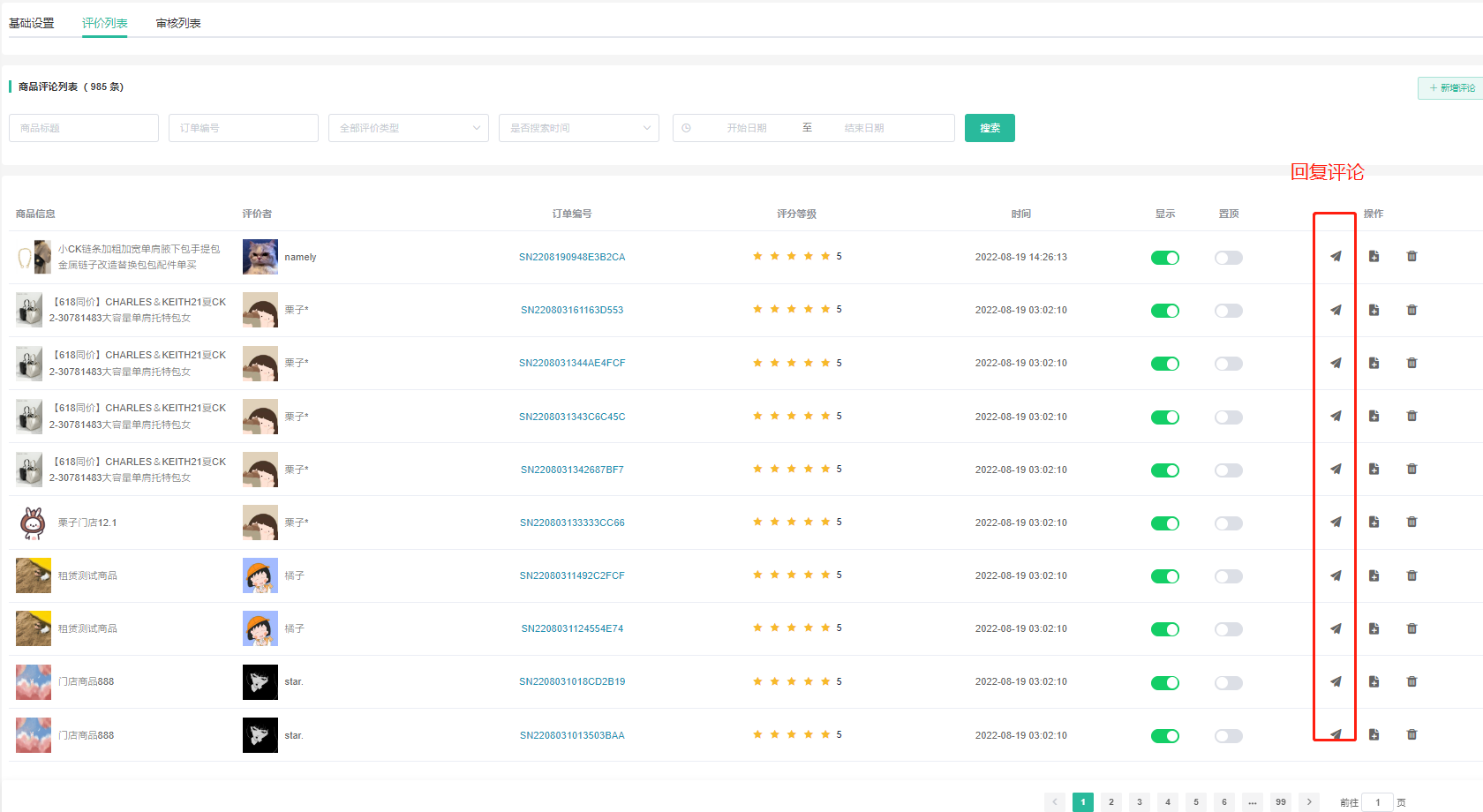Delete the review for order SN2208031013503BAA

[x=1411, y=734]
